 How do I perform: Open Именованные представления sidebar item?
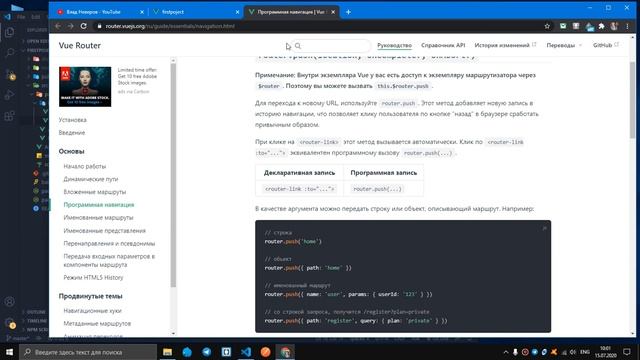tap(104, 231)
